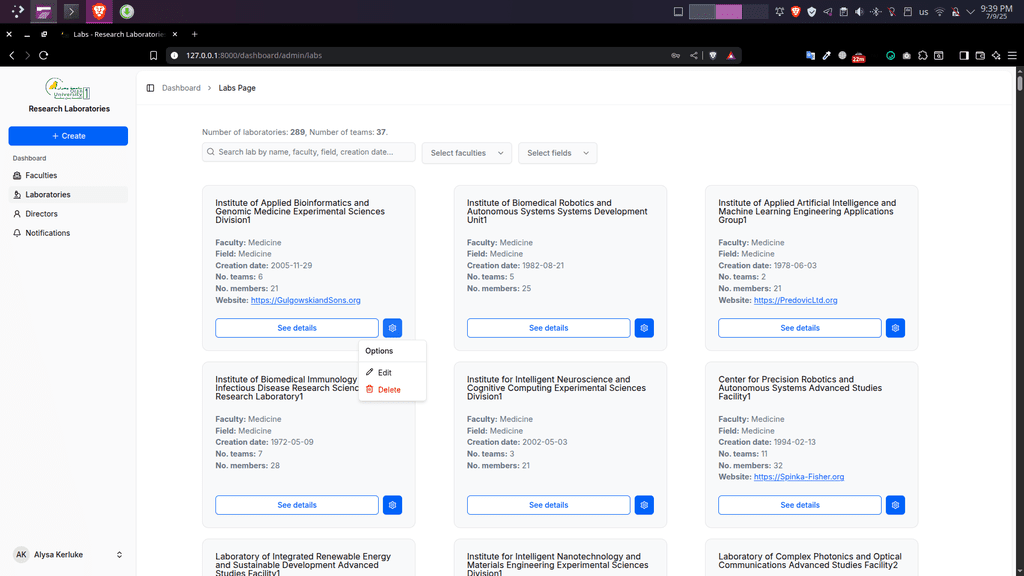Click the Brave Shields icon in address bar
1024x576 pixels.
coord(713,56)
